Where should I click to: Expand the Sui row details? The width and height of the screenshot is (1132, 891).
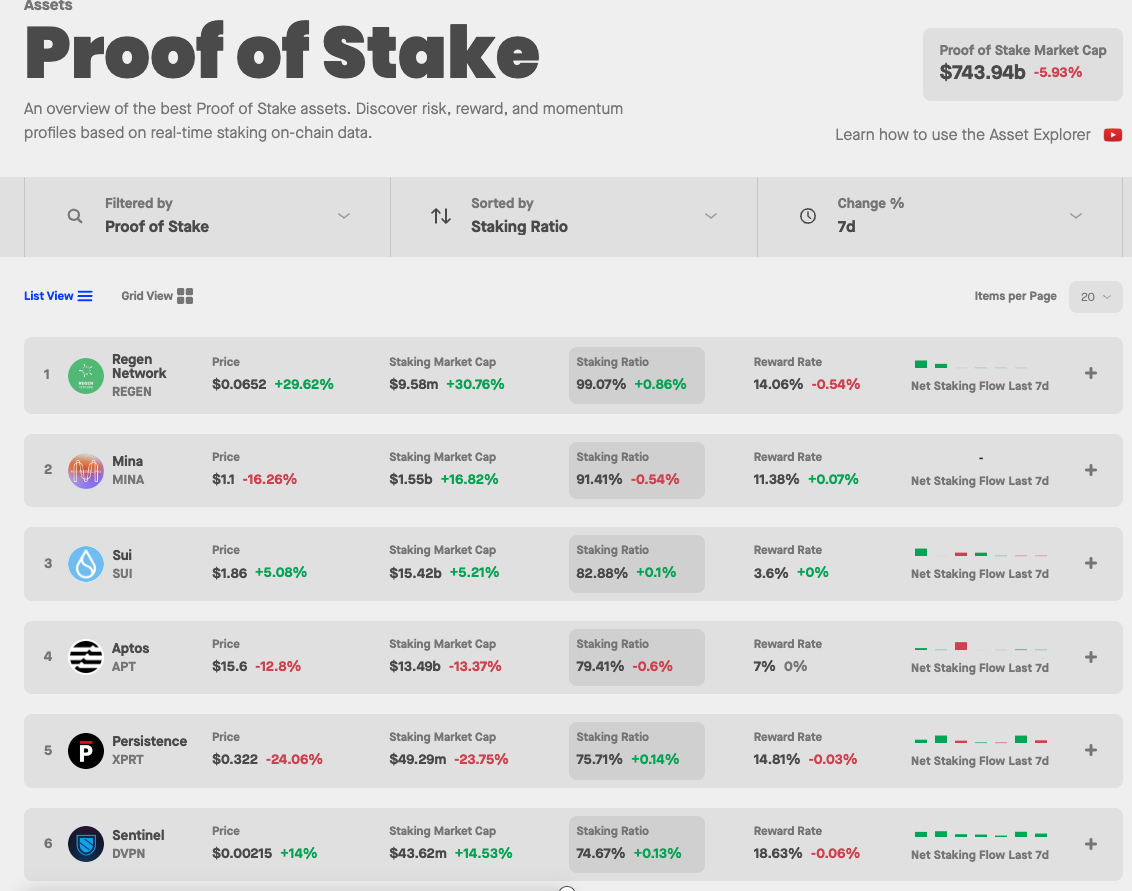coord(1091,563)
